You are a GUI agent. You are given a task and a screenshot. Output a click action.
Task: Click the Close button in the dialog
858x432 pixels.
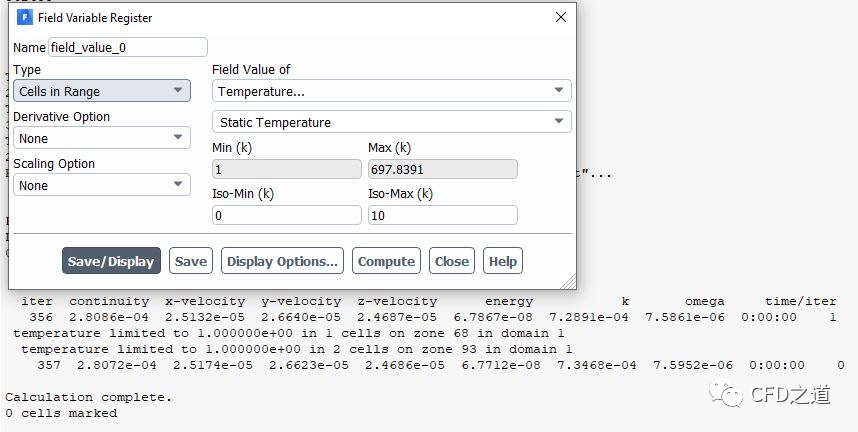click(x=452, y=261)
